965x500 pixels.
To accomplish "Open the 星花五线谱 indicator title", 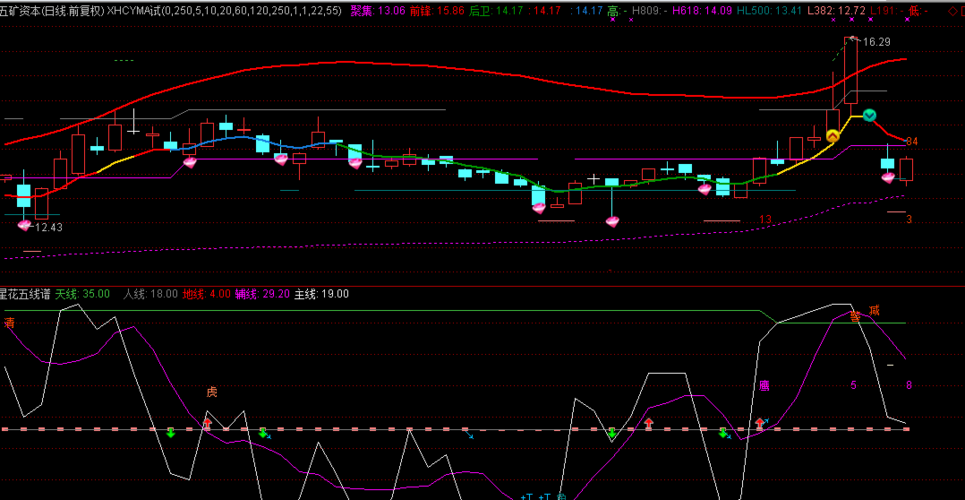I will click(x=25, y=294).
